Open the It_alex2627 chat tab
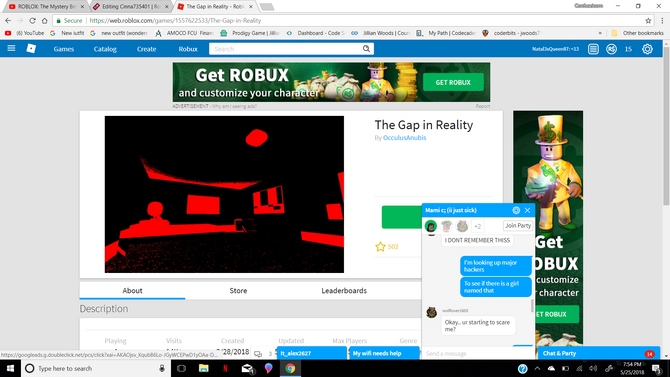The image size is (670, 377). pyautogui.click(x=312, y=353)
